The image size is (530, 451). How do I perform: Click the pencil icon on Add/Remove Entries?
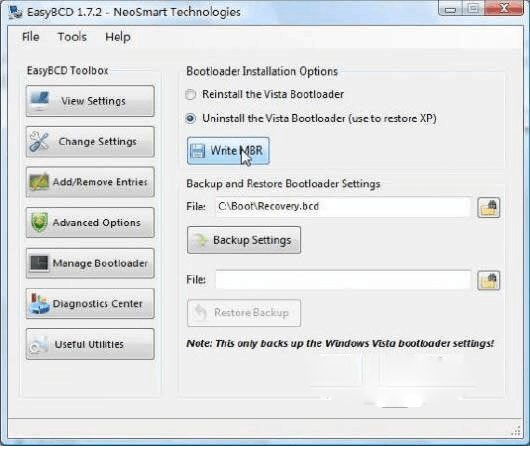pos(39,182)
